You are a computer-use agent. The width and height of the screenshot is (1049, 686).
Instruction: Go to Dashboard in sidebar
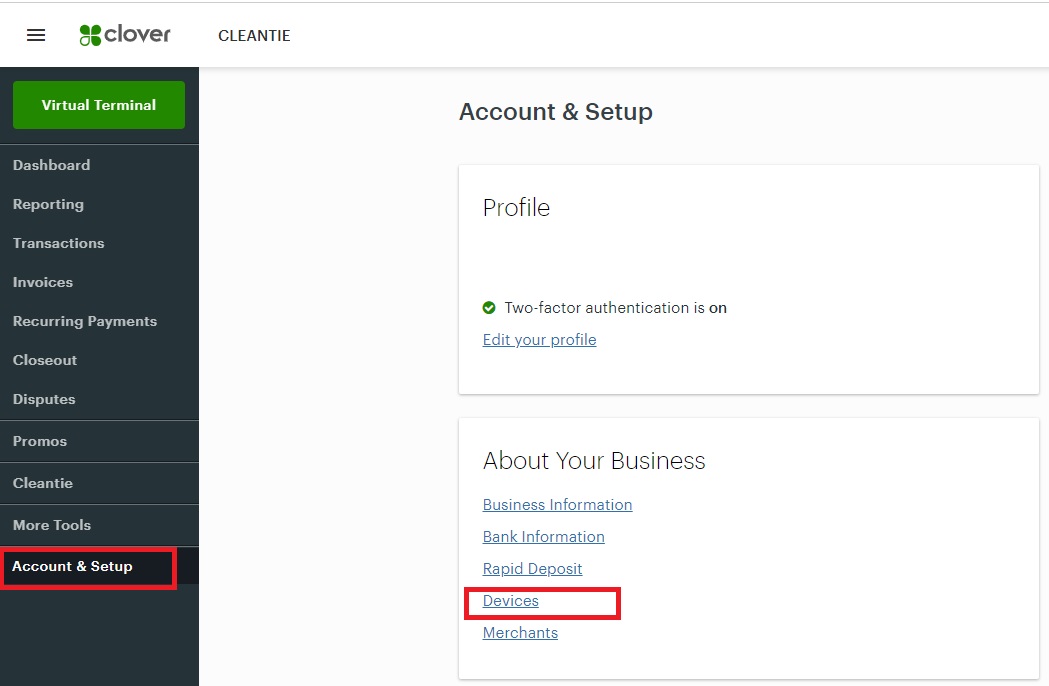(51, 165)
